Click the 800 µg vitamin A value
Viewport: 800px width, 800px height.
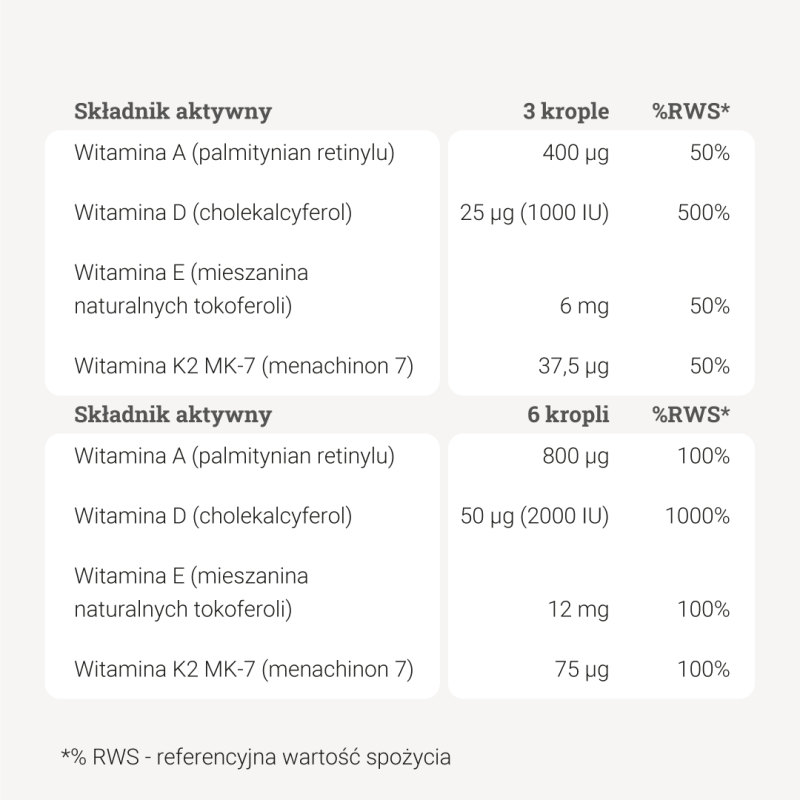point(575,456)
